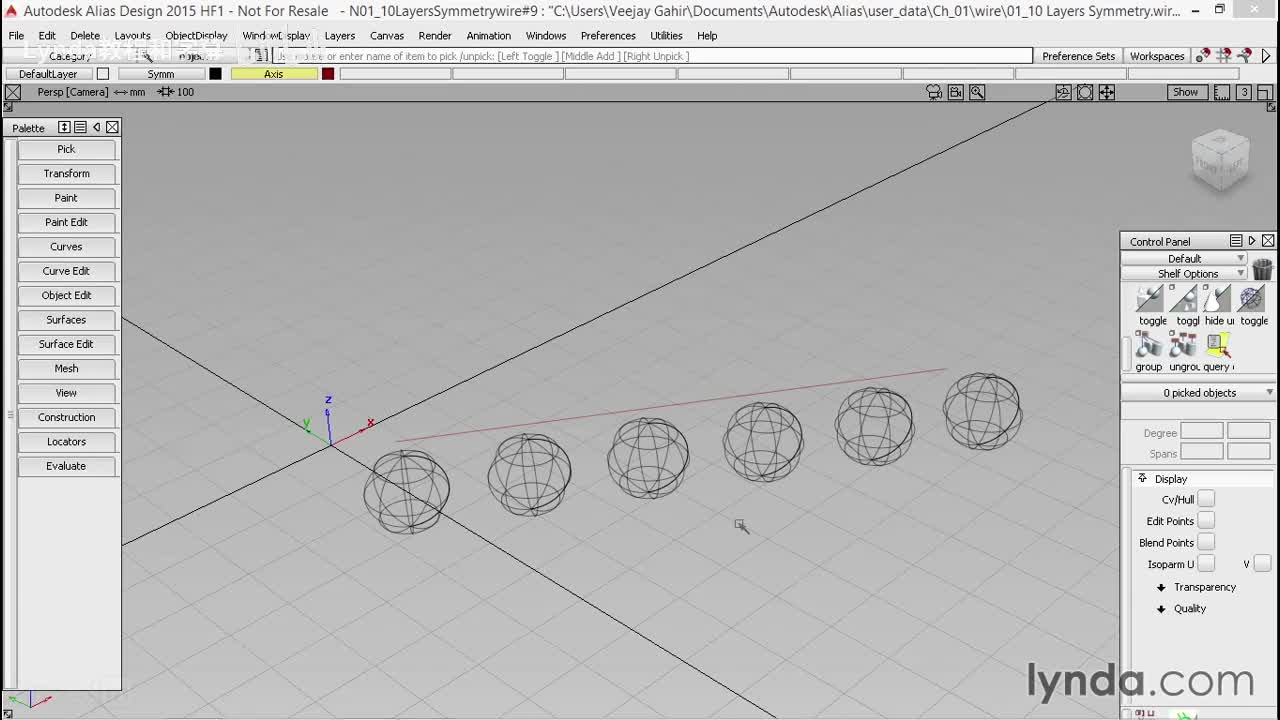Click the hide unselected shelf icon
This screenshot has height=720, width=1280.
click(x=1218, y=299)
